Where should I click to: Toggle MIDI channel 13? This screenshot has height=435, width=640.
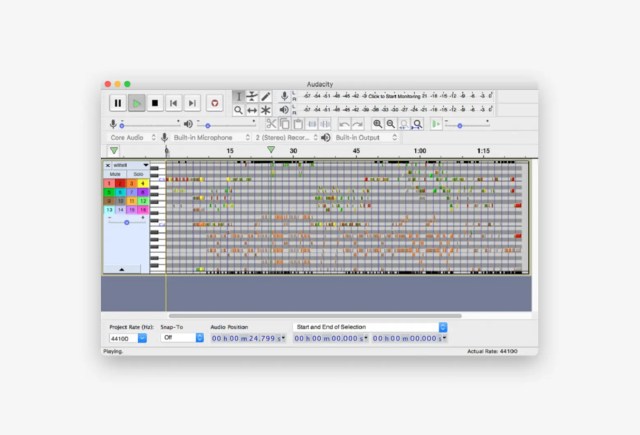click(109, 210)
